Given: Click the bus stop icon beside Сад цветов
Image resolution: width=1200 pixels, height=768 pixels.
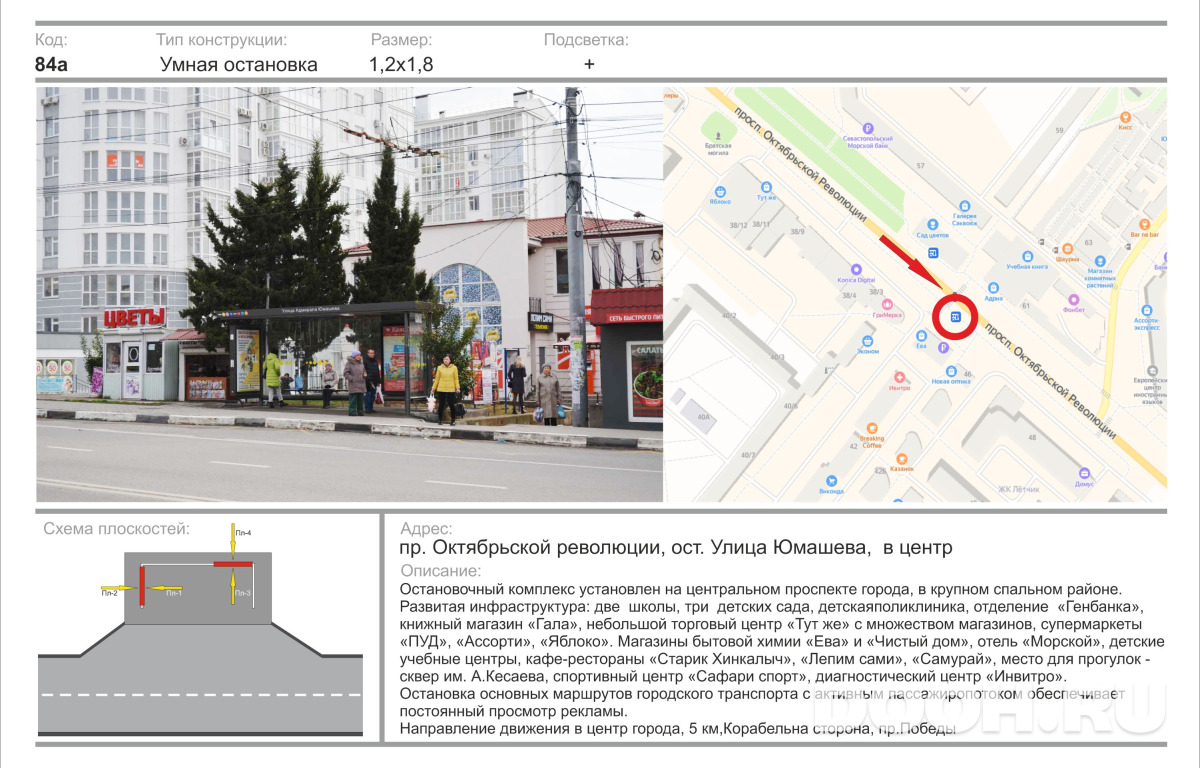Looking at the screenshot, I should 933,252.
